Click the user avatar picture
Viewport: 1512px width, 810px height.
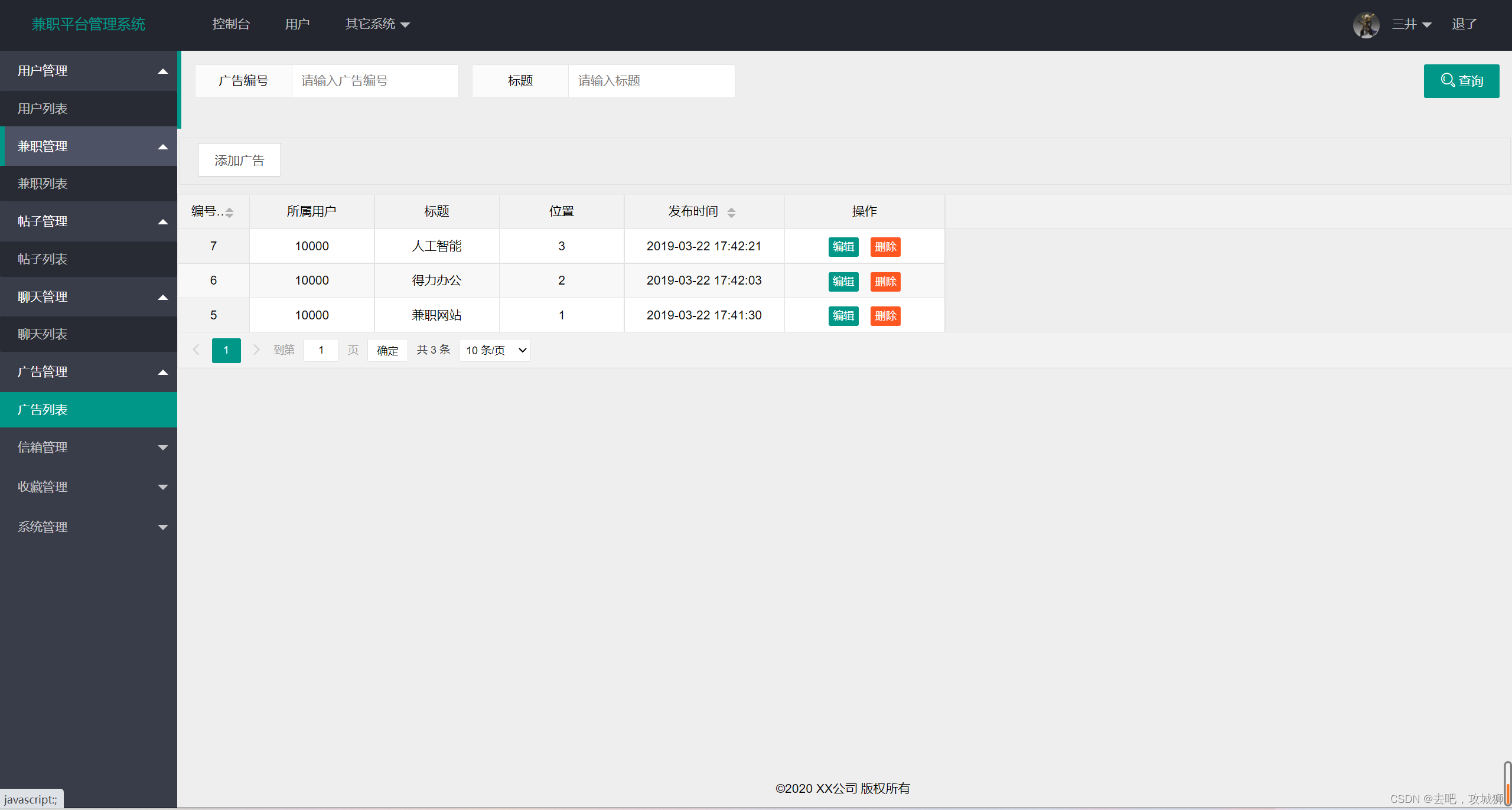coord(1366,25)
